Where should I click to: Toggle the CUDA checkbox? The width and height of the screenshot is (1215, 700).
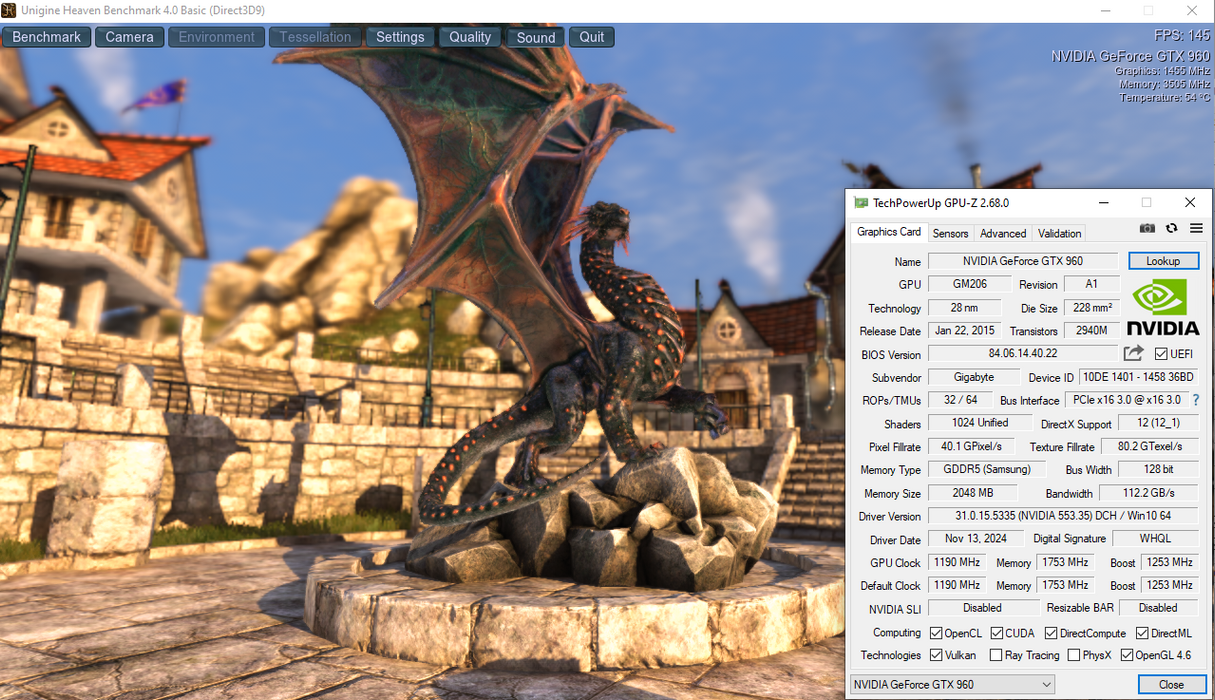pyautogui.click(x=997, y=633)
